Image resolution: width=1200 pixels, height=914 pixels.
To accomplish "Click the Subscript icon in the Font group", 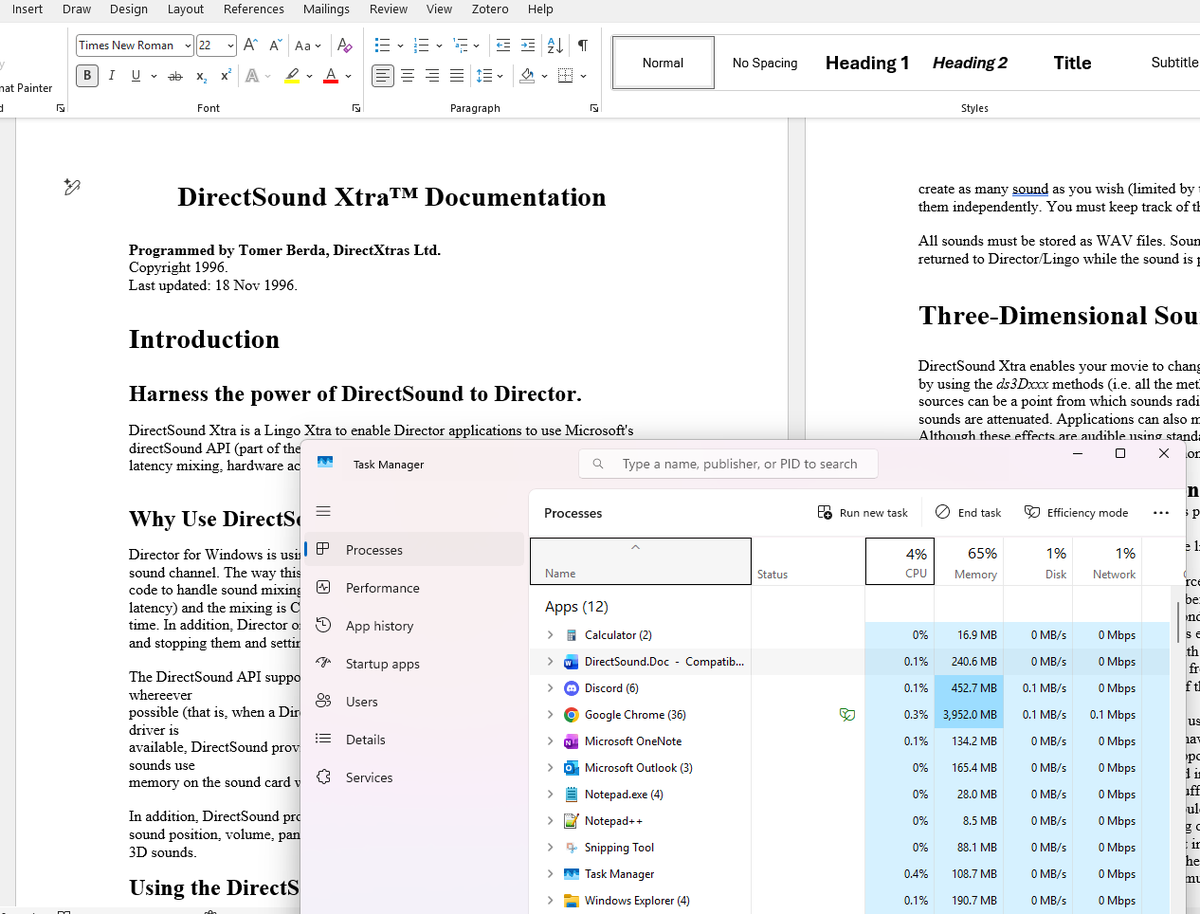I will coord(199,76).
